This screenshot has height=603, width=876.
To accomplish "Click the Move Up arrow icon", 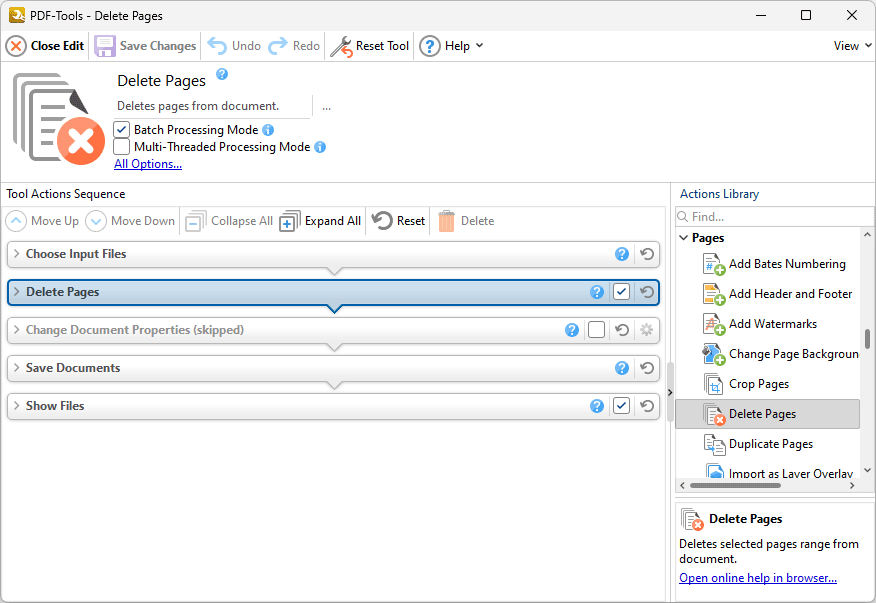I will (x=16, y=221).
